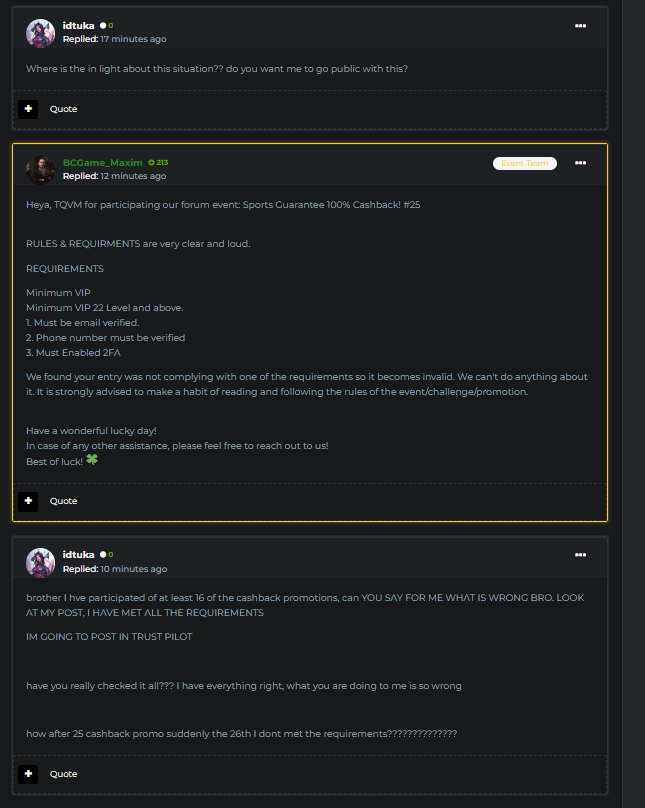Screen dimensions: 645x808
Task: Click the plus multi-quote icon on idtuka's 17-minutes-ago post
Action: tap(28, 109)
